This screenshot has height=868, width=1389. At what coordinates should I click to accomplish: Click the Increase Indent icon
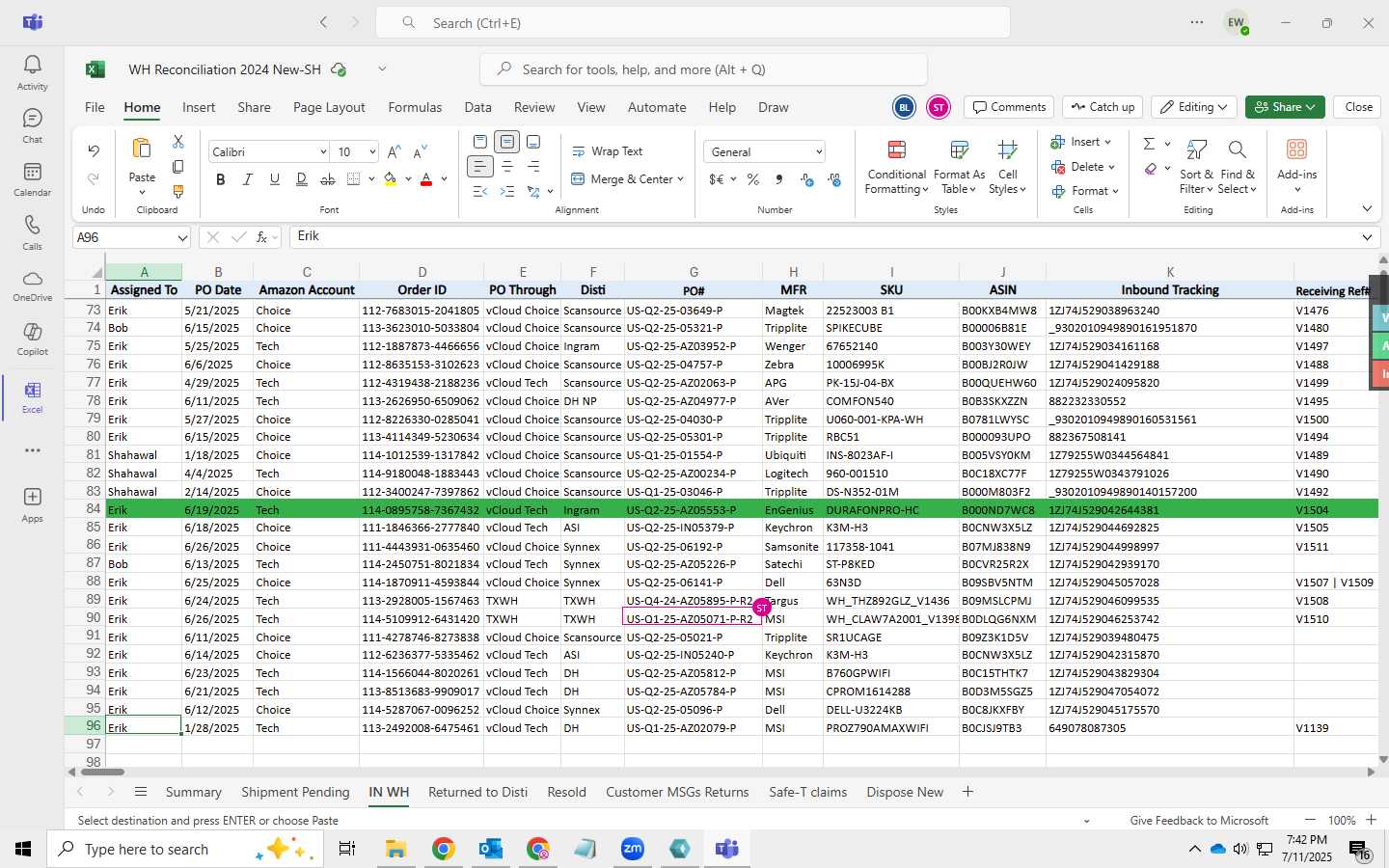pyautogui.click(x=507, y=192)
